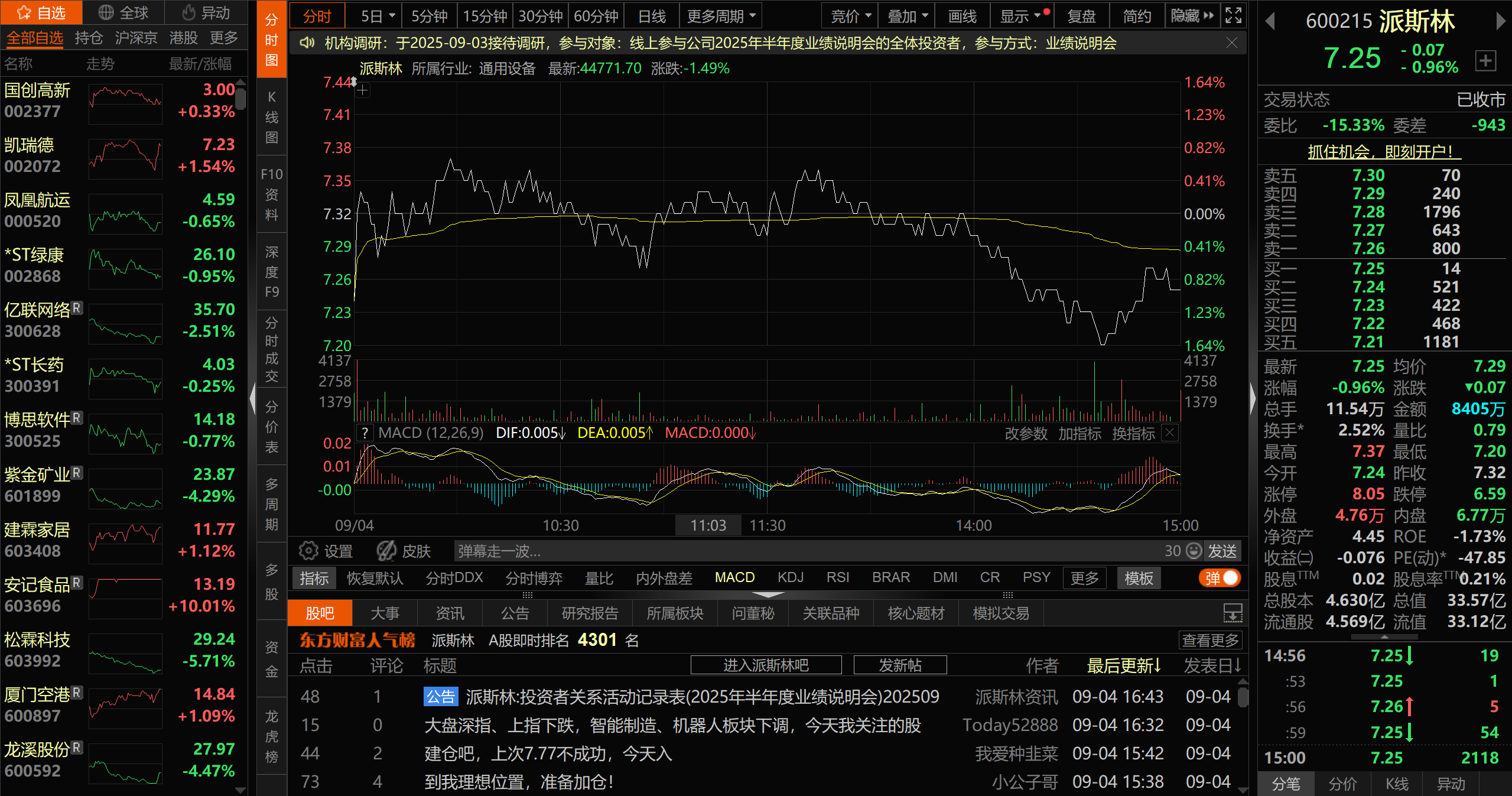Mute the speaker icon on news ticker
Image resolution: width=1512 pixels, height=796 pixels.
pyautogui.click(x=307, y=43)
